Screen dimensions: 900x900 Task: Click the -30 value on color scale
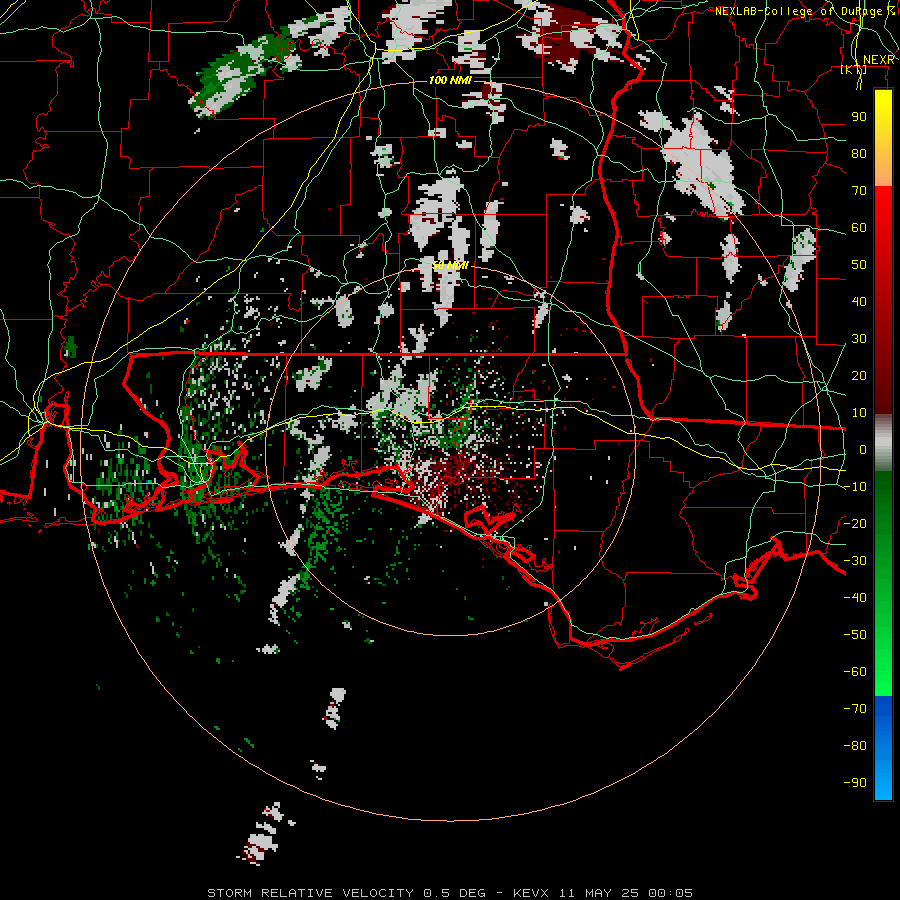(855, 561)
